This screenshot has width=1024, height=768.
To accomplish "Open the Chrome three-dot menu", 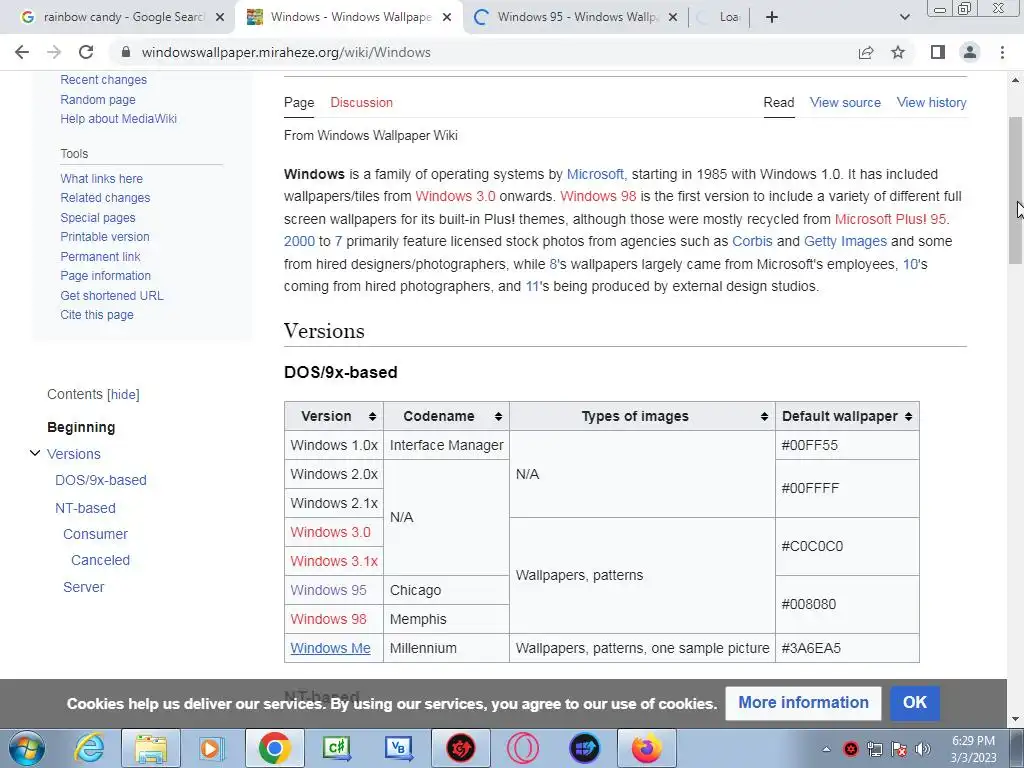I will coord(1002,52).
